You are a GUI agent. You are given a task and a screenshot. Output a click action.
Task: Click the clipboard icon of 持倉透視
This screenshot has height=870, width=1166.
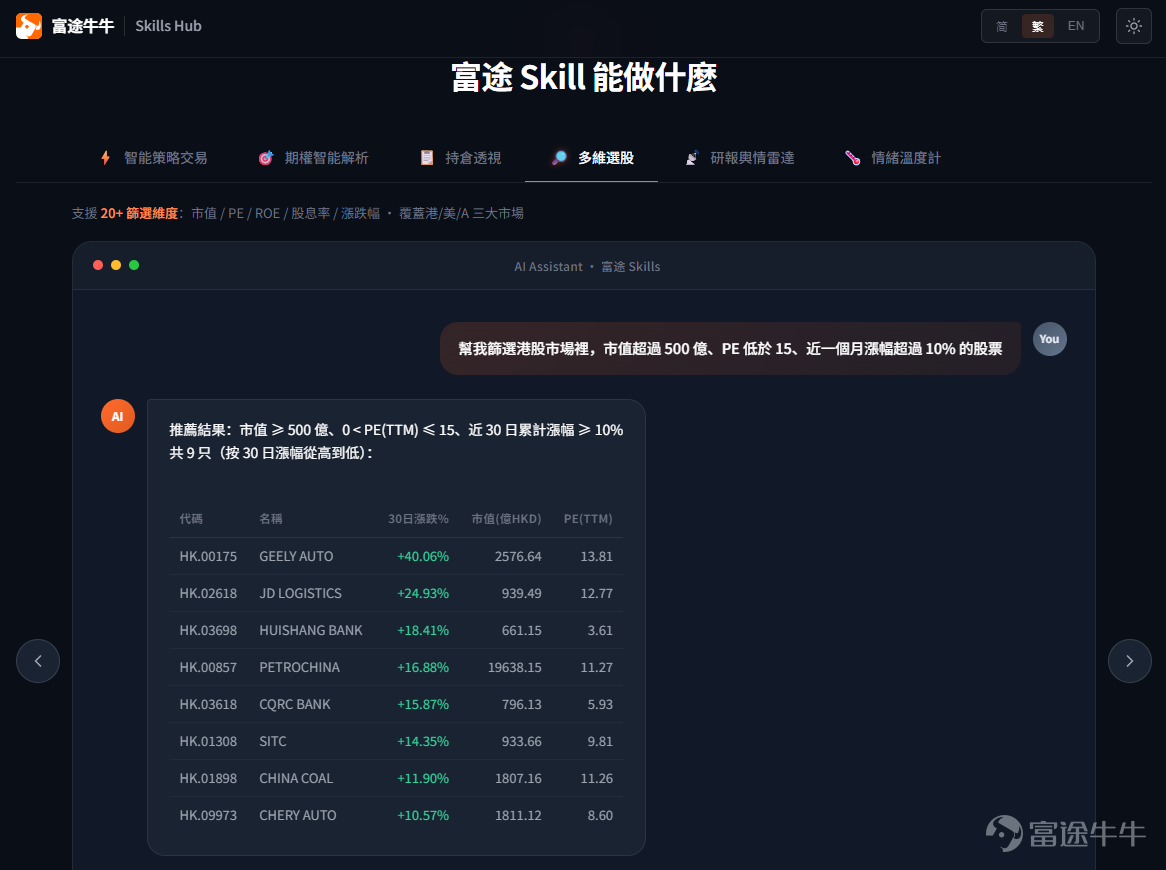click(x=427, y=158)
